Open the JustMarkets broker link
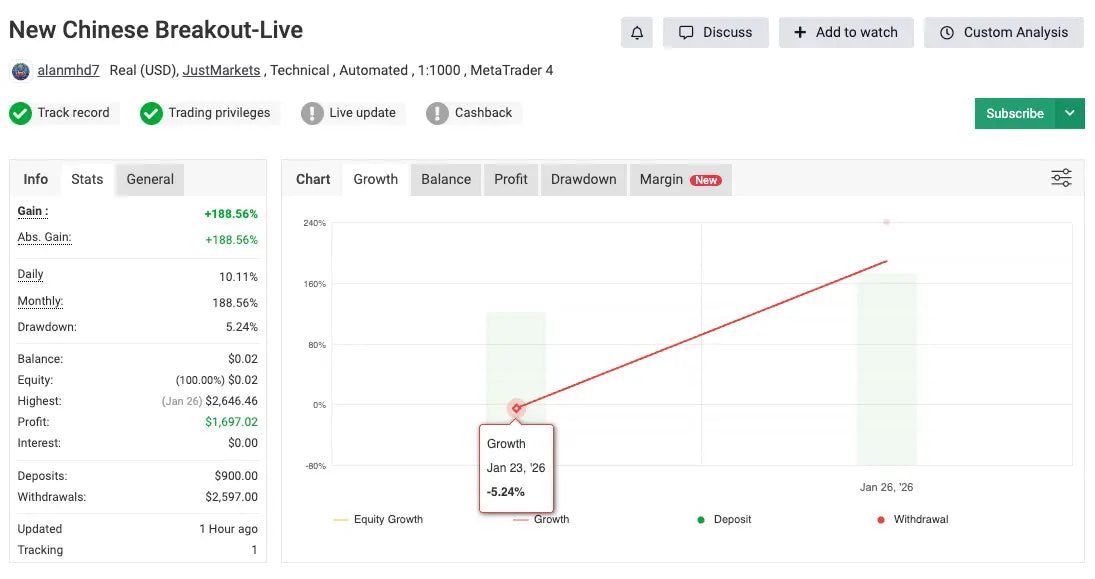The width and height of the screenshot is (1095, 579). point(221,70)
